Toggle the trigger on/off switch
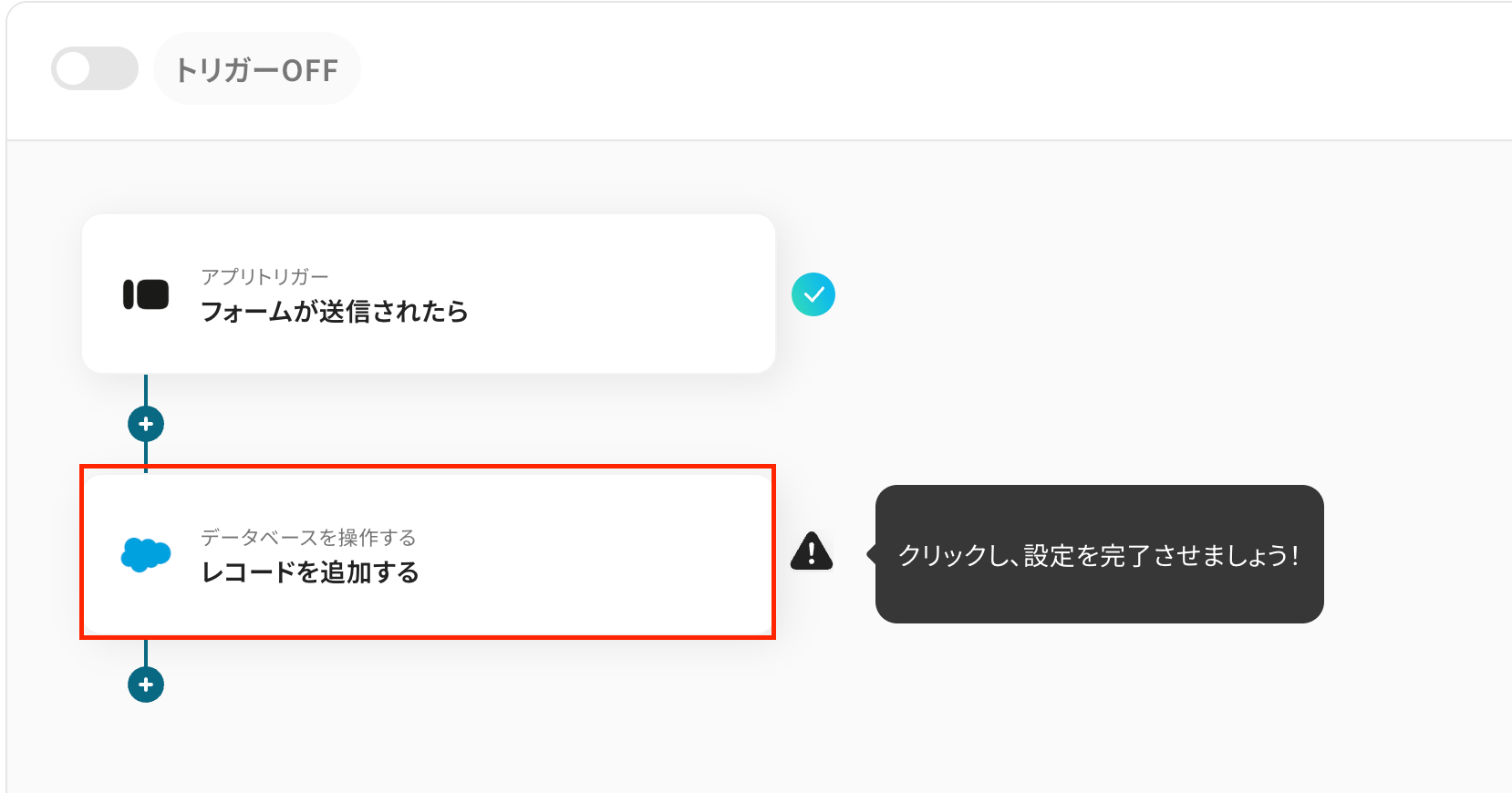1512x793 pixels. click(x=94, y=68)
